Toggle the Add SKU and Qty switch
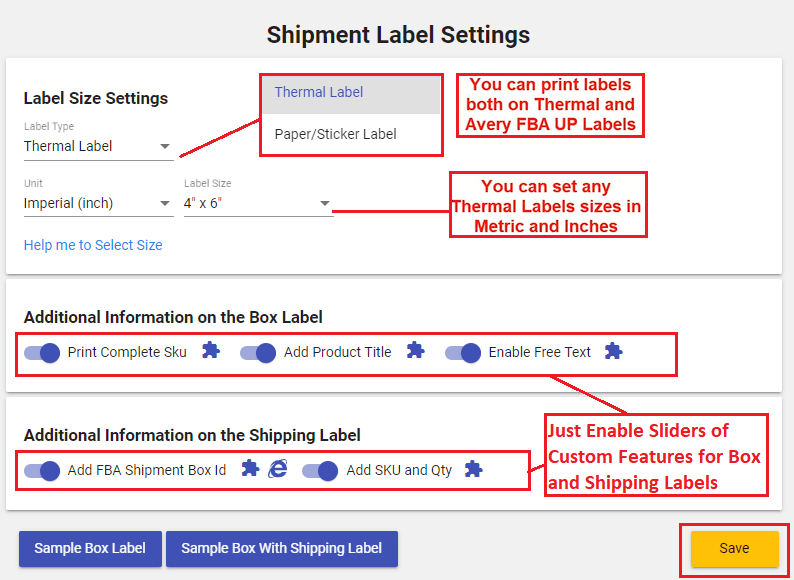Screen dimensions: 794x580 [x=320, y=471]
